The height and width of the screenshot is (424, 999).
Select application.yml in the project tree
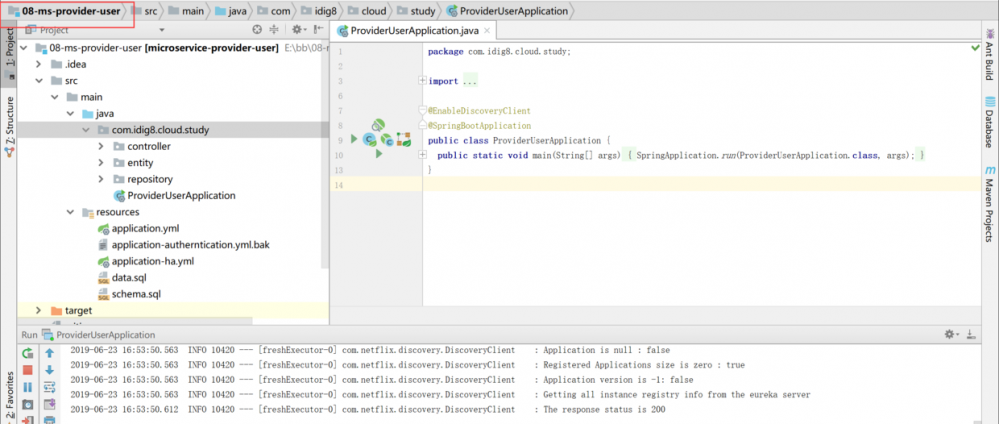point(145,229)
